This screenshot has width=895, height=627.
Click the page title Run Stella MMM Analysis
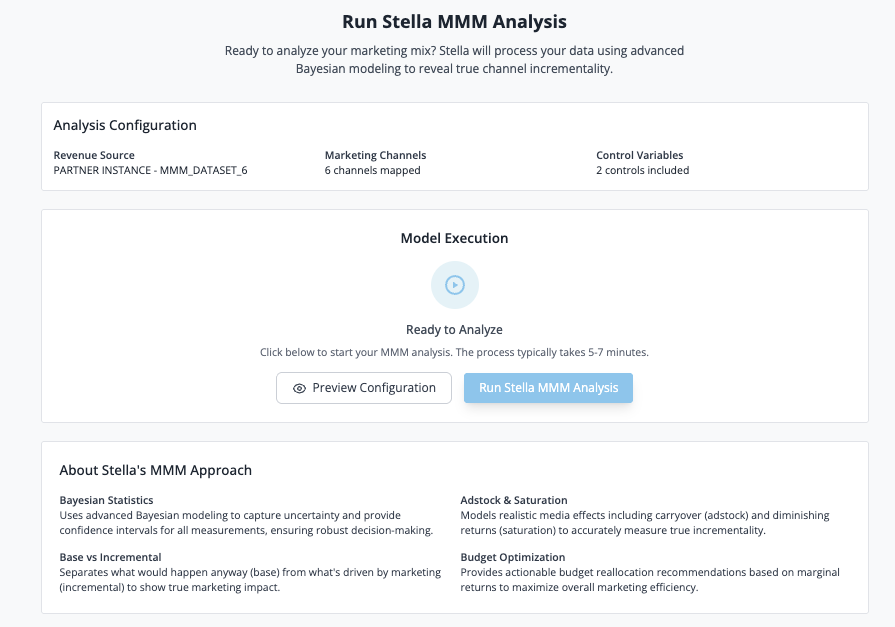coord(454,21)
